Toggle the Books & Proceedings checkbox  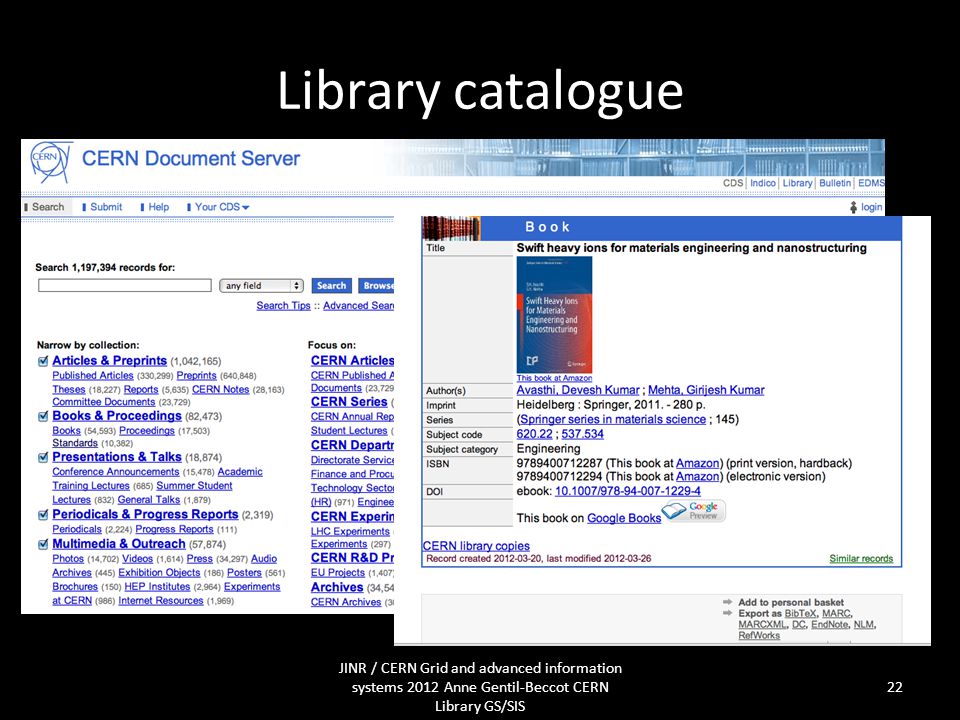click(x=43, y=416)
